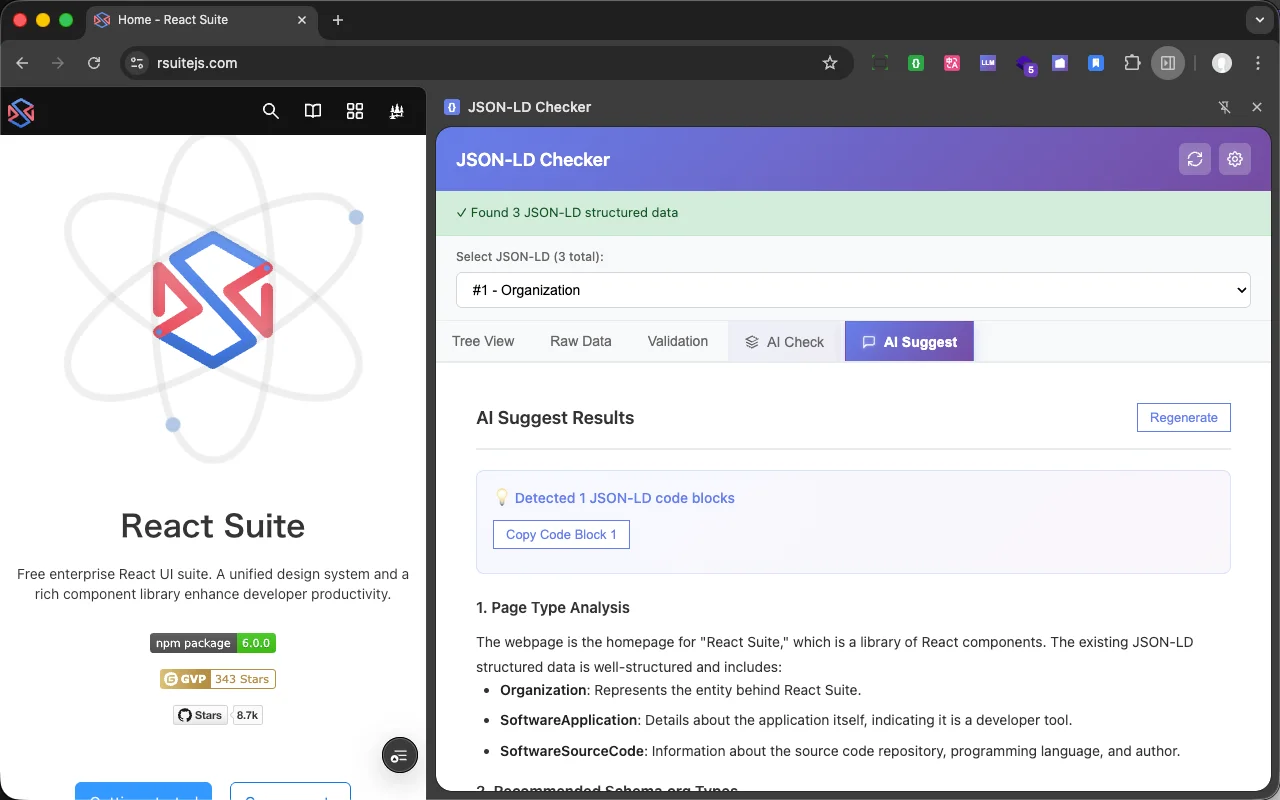Click the address bar showing rsuitejs.com
Viewport: 1280px width, 800px height.
[485, 63]
